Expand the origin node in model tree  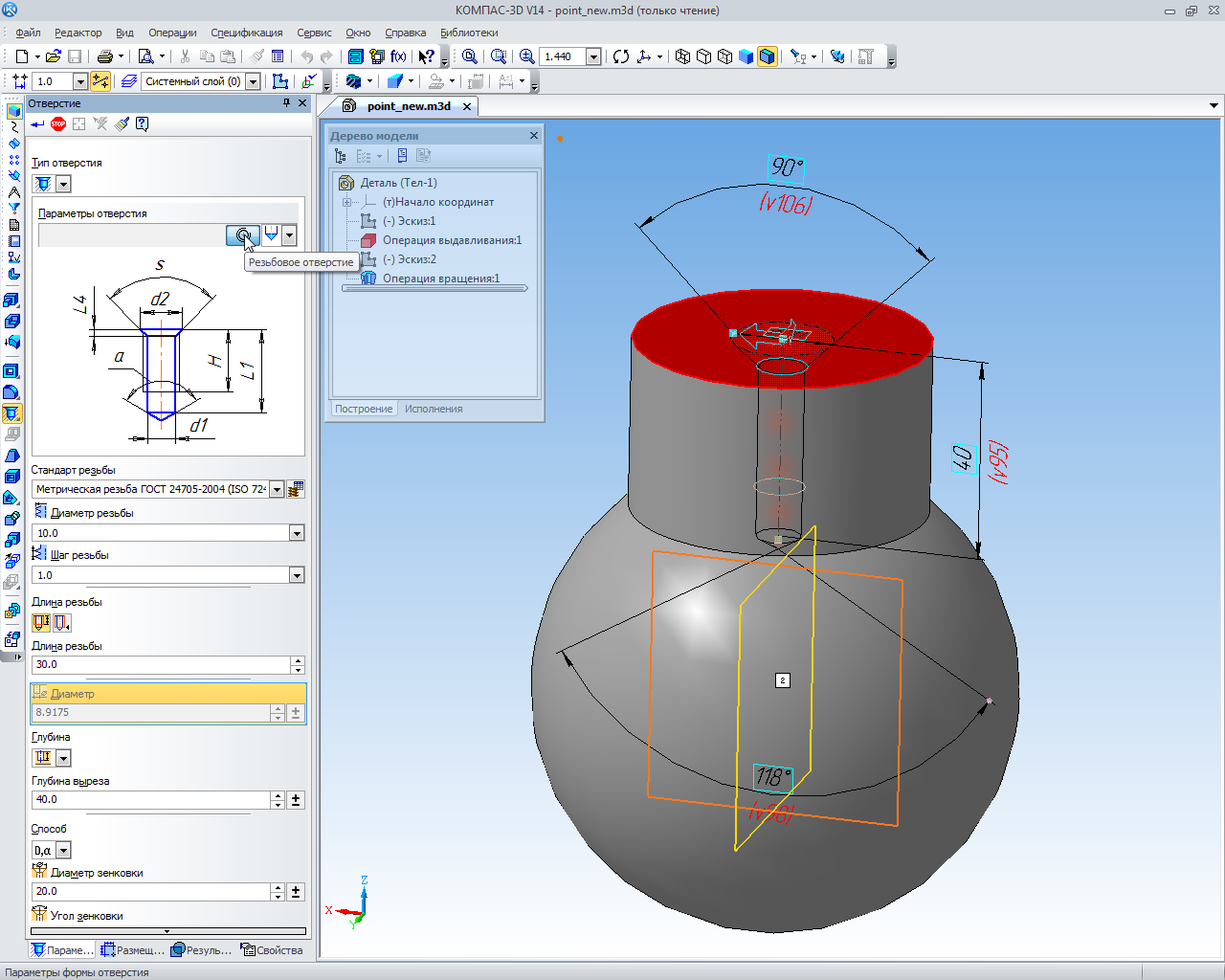[347, 202]
